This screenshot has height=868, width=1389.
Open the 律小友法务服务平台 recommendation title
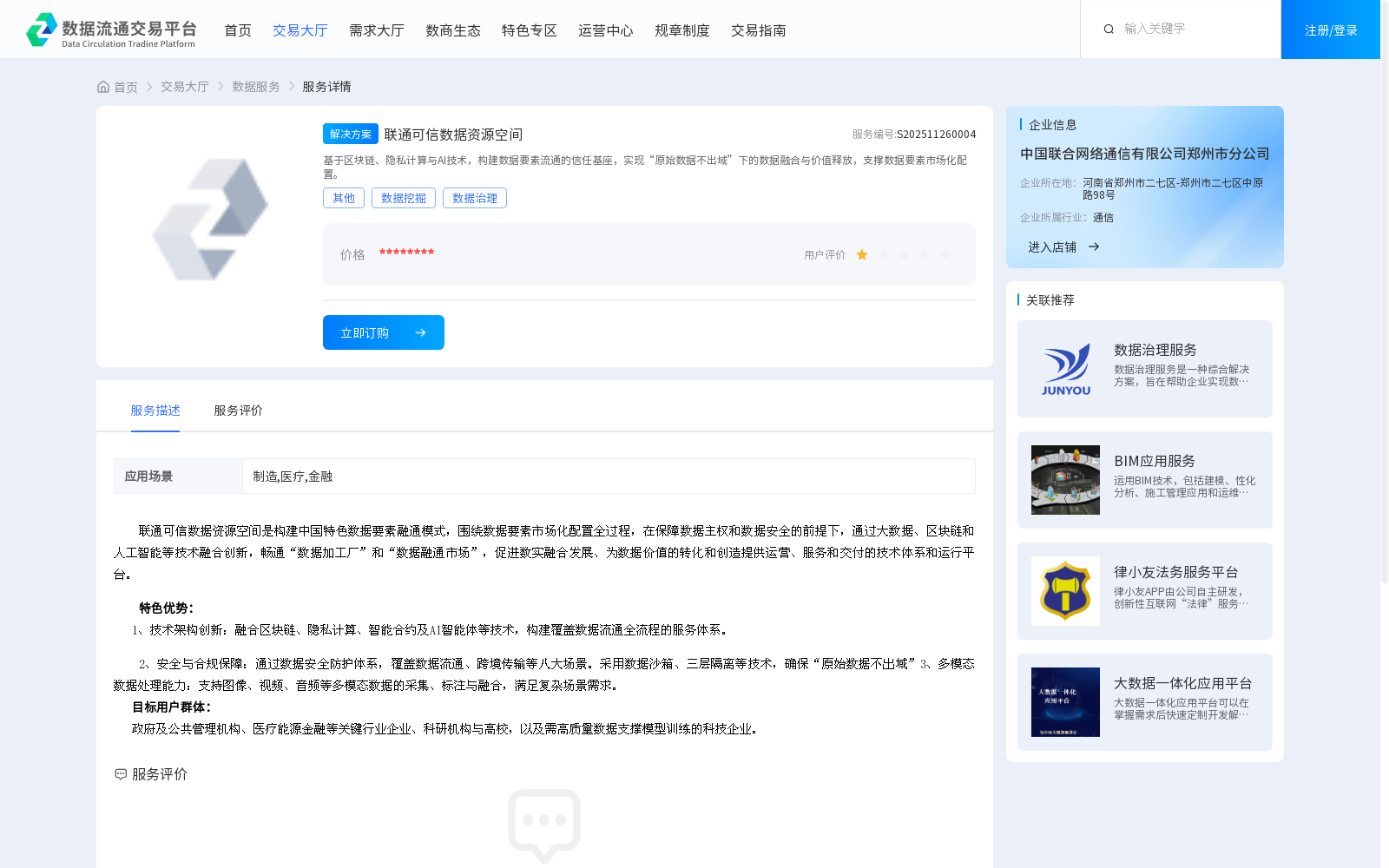(x=1176, y=572)
